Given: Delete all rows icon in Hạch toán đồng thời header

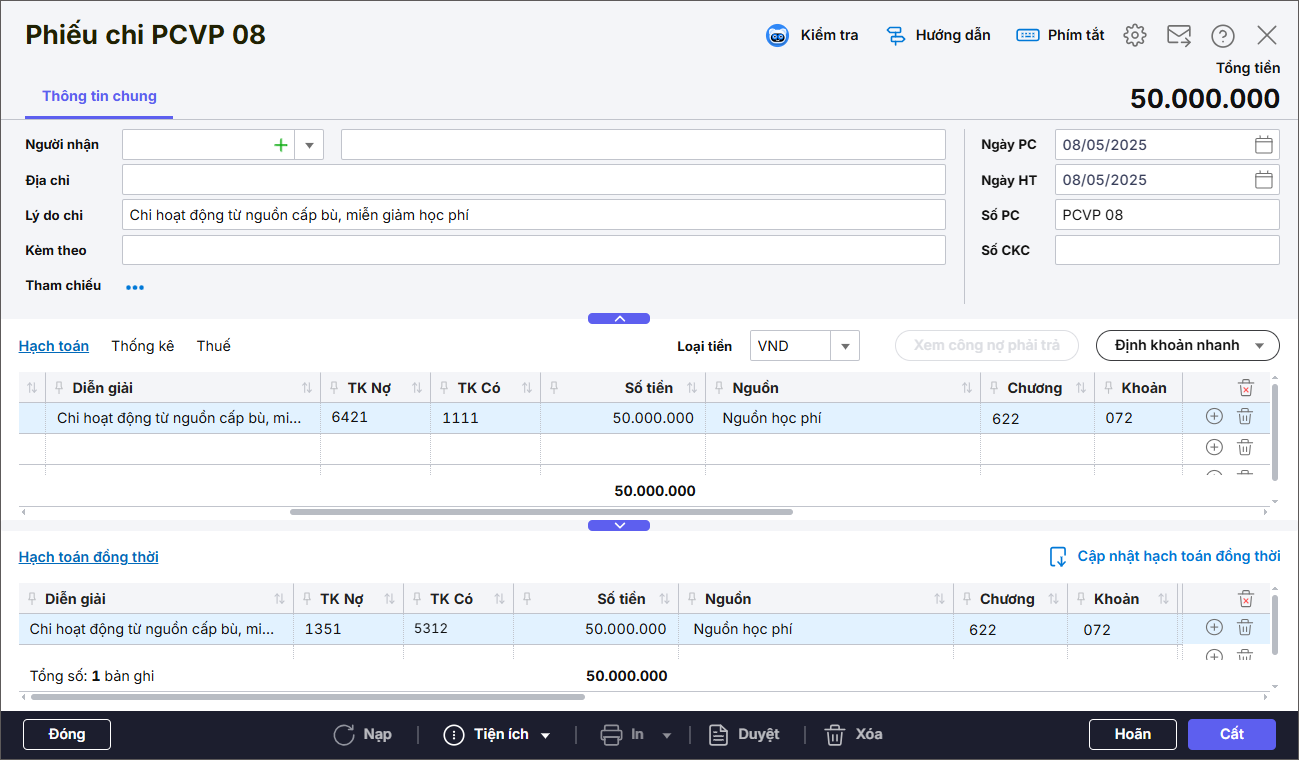Looking at the screenshot, I should (1245, 599).
